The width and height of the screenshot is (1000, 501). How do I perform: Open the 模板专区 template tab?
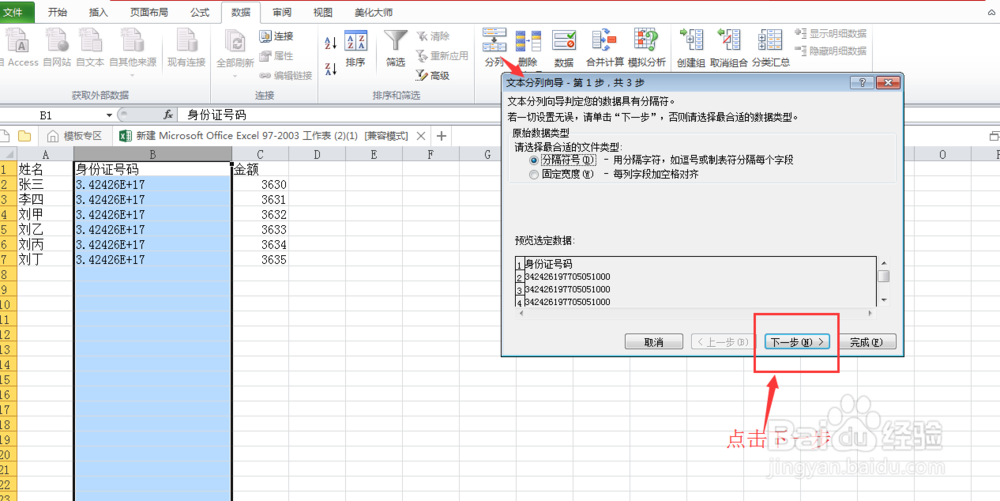[x=77, y=136]
